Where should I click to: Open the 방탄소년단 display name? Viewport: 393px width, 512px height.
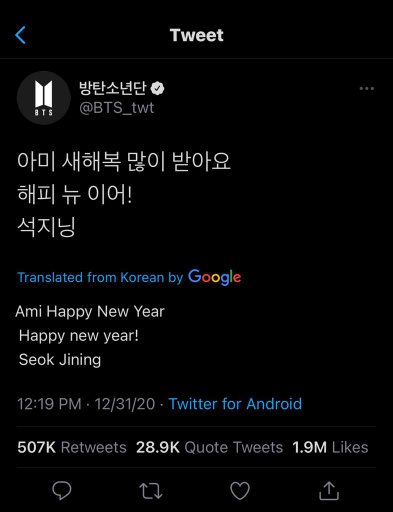[x=113, y=88]
